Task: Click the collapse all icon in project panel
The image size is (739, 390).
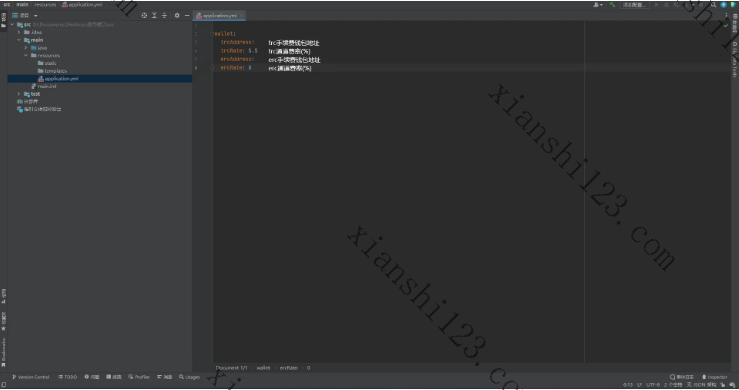Action: click(164, 16)
